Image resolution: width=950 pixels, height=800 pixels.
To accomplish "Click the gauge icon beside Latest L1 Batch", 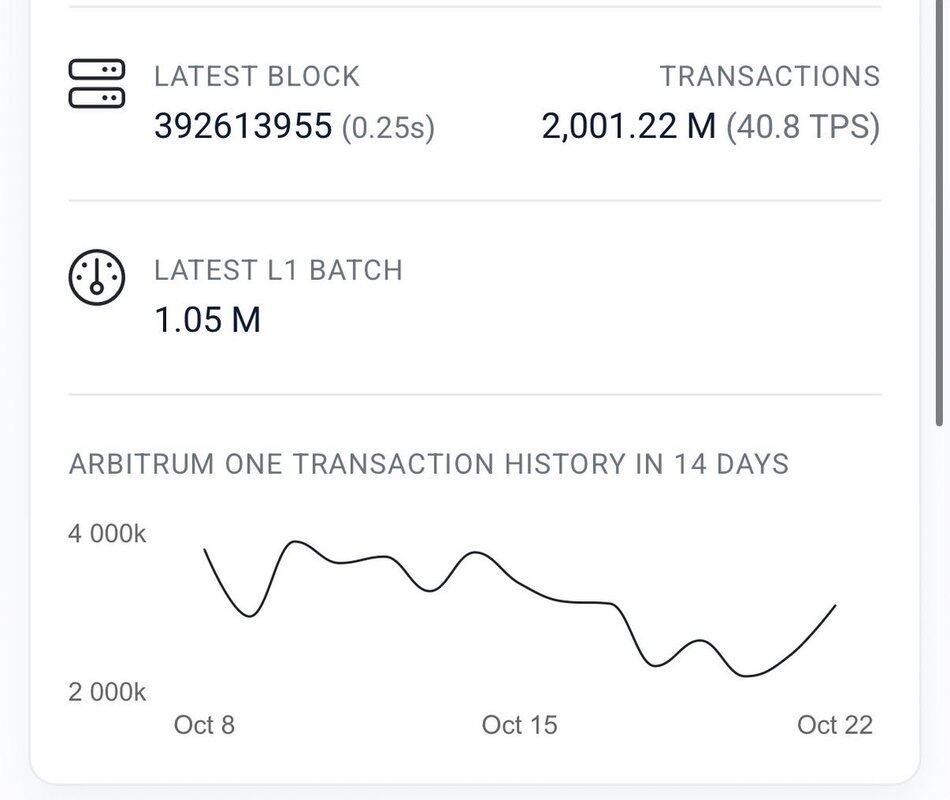I will click(x=96, y=277).
